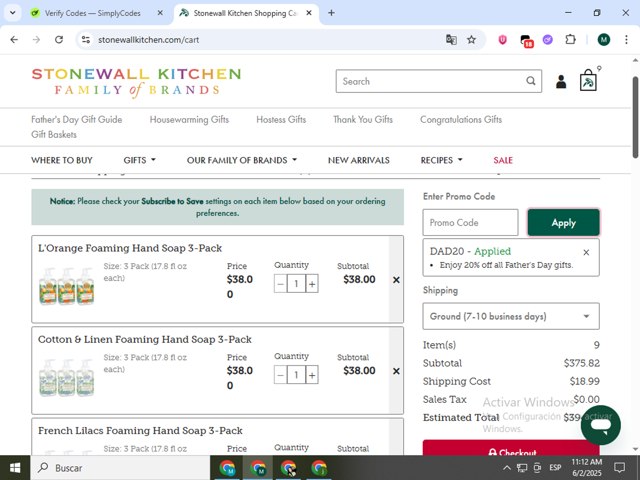640x480 pixels.
Task: Open extension with red 18 badge
Action: point(526,40)
